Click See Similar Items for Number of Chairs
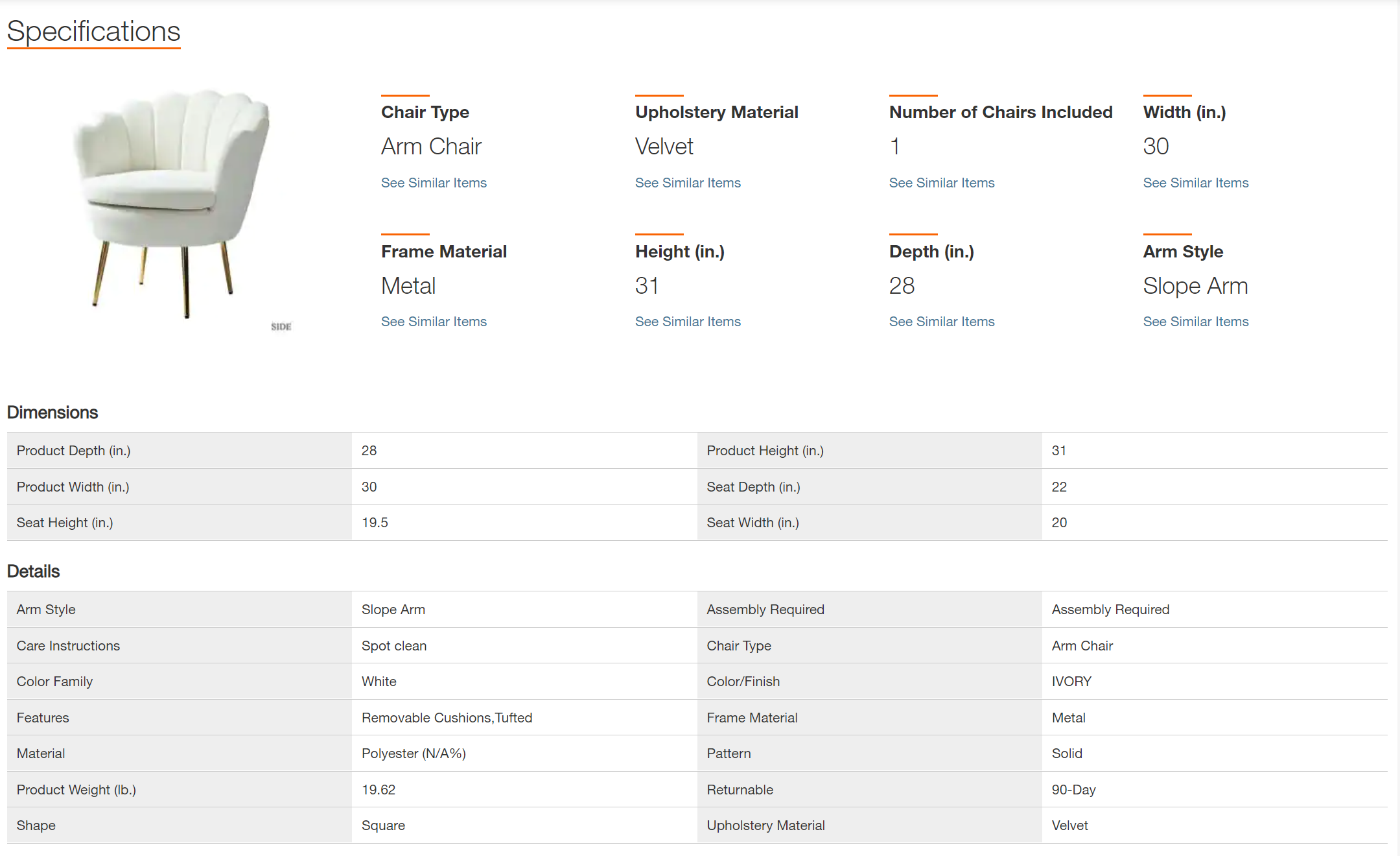The image size is (1400, 856). click(x=942, y=183)
